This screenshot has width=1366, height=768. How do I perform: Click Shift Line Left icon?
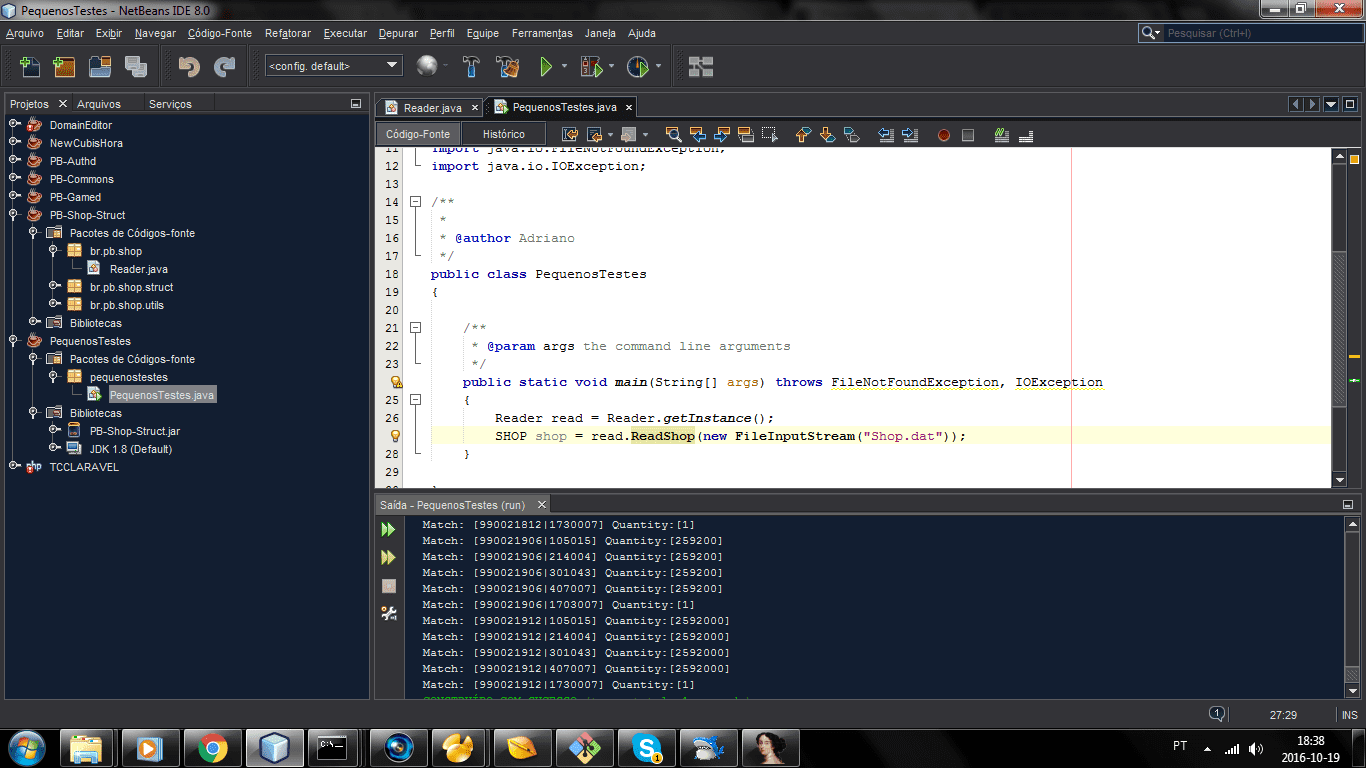tap(885, 134)
